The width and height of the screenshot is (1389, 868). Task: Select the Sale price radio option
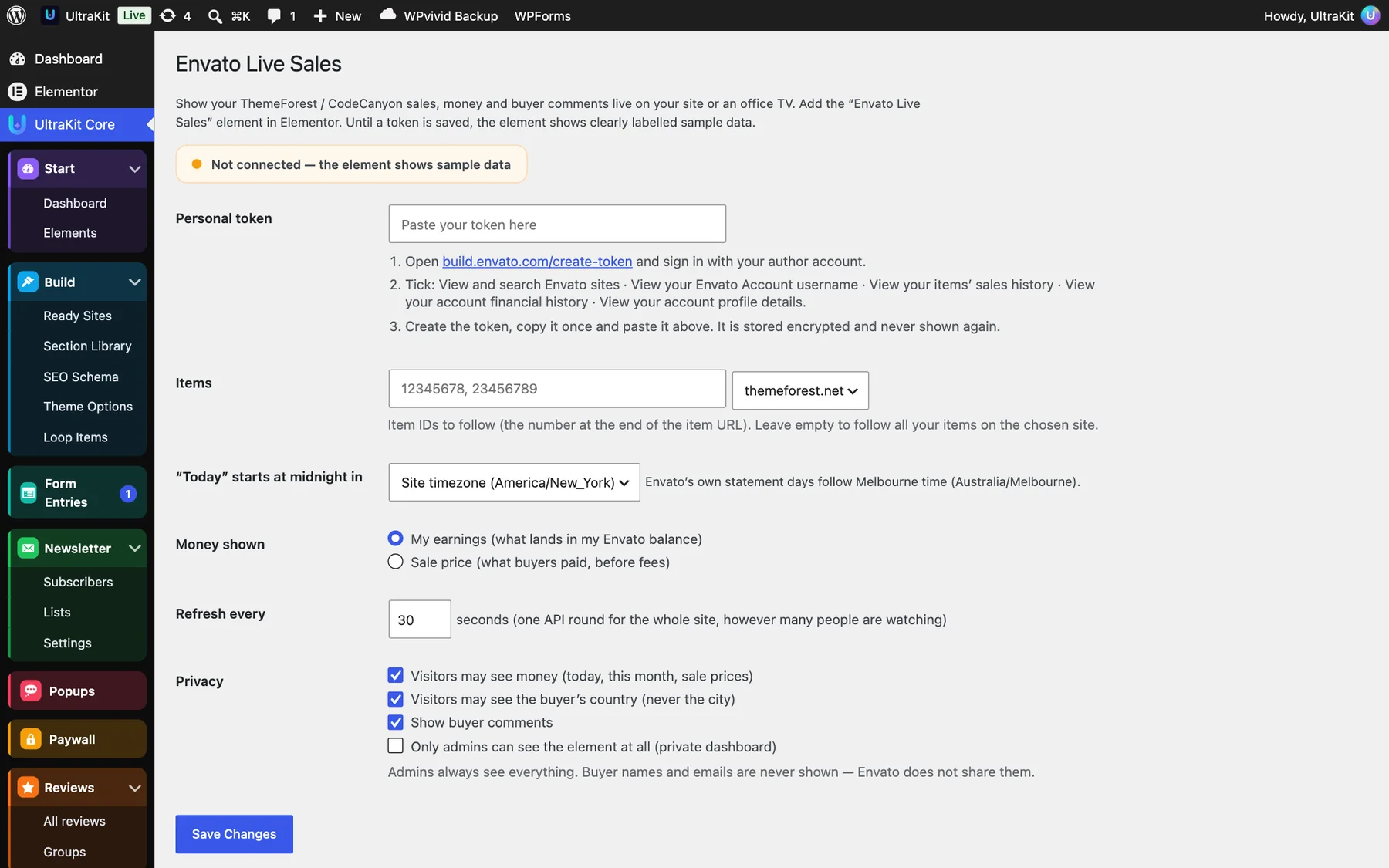click(x=396, y=562)
